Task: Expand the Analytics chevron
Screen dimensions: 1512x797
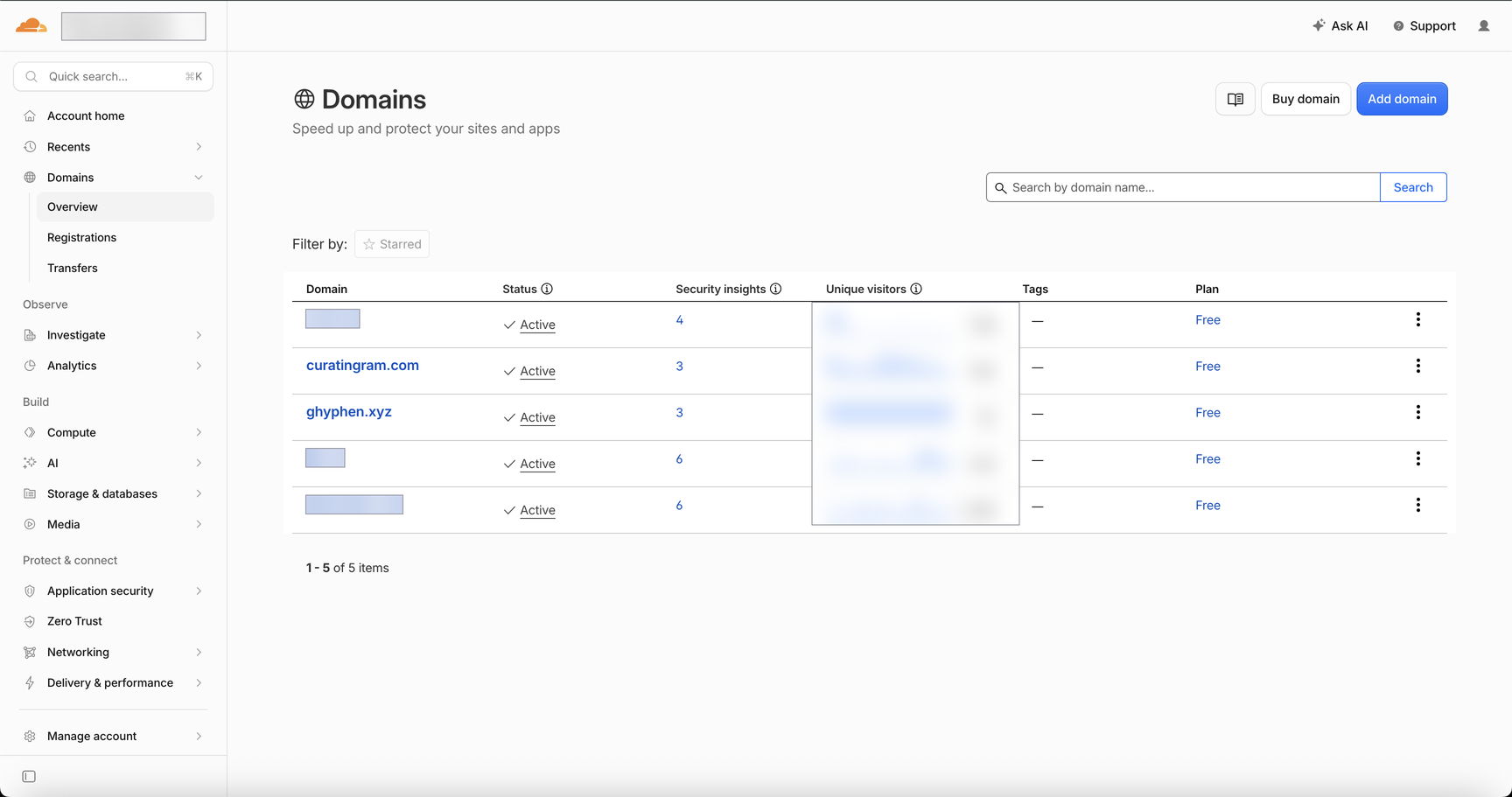Action: 199,366
